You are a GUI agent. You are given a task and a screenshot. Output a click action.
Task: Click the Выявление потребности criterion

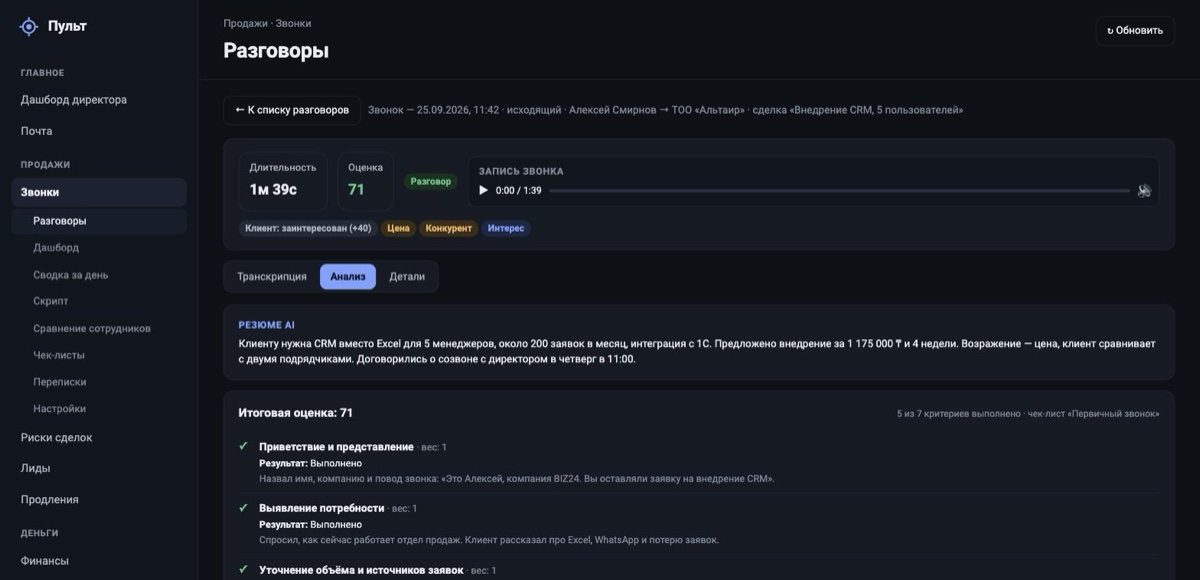point(322,508)
